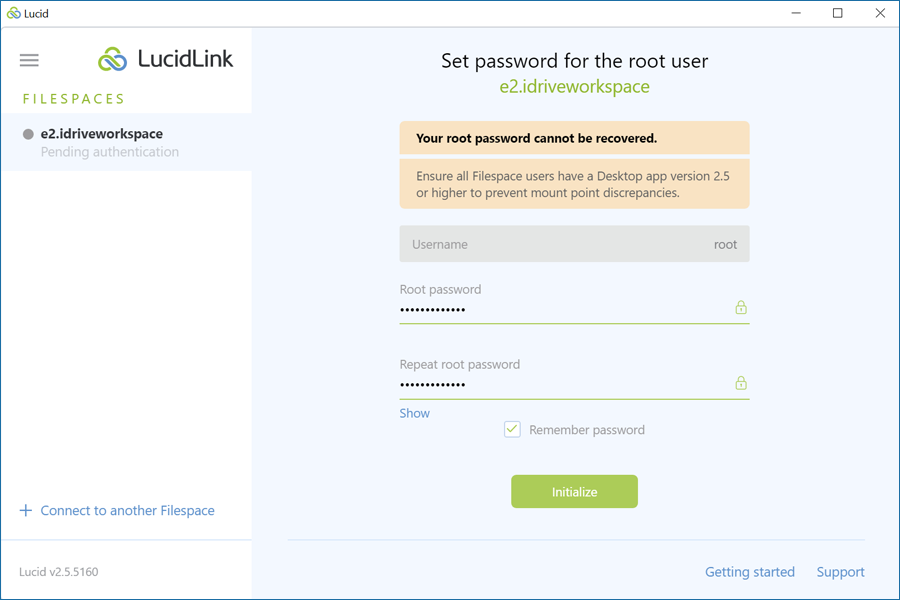Open the hamburger menu
900x600 pixels.
pos(29,60)
